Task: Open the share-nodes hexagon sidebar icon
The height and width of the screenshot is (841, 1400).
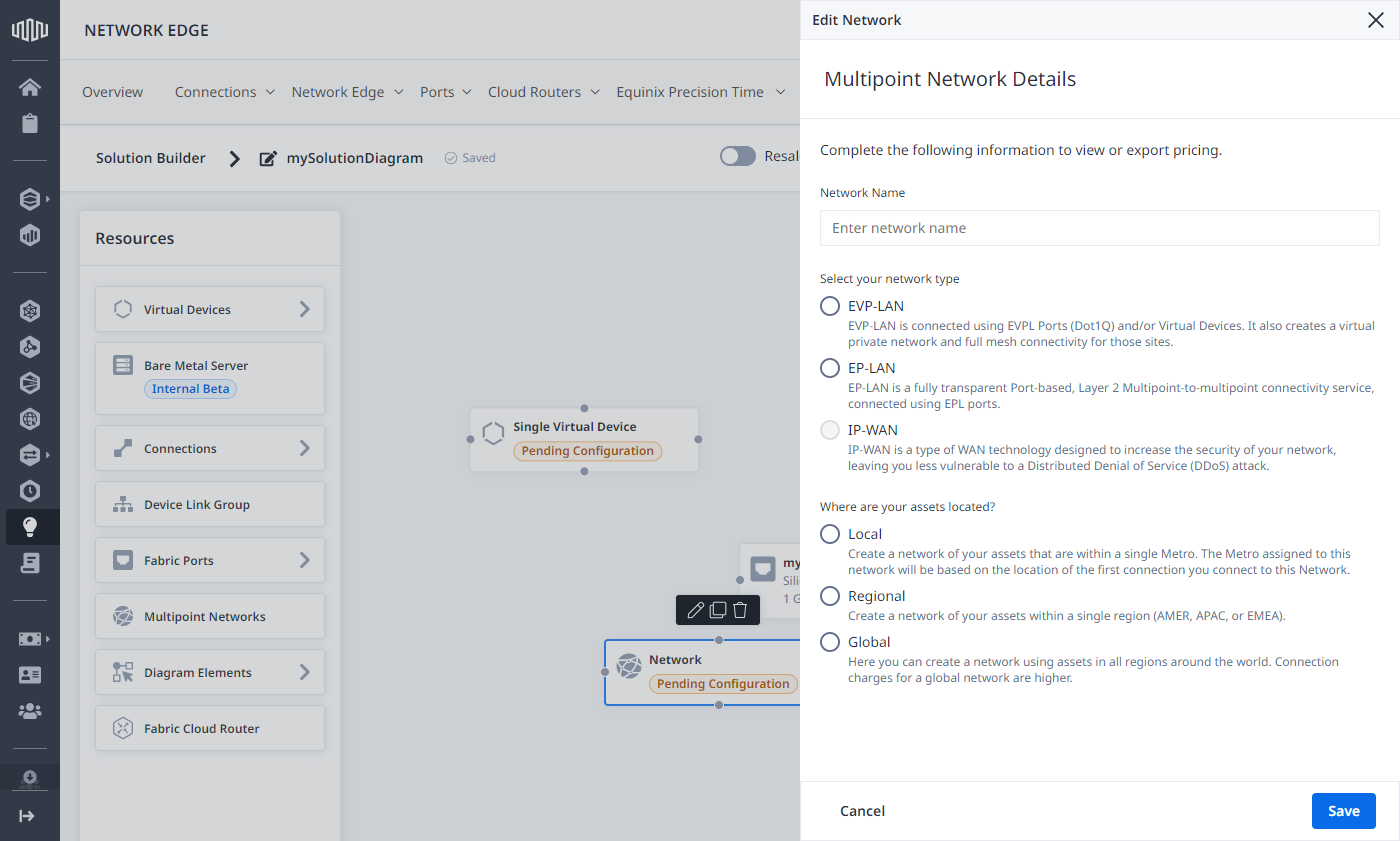Action: pos(30,347)
